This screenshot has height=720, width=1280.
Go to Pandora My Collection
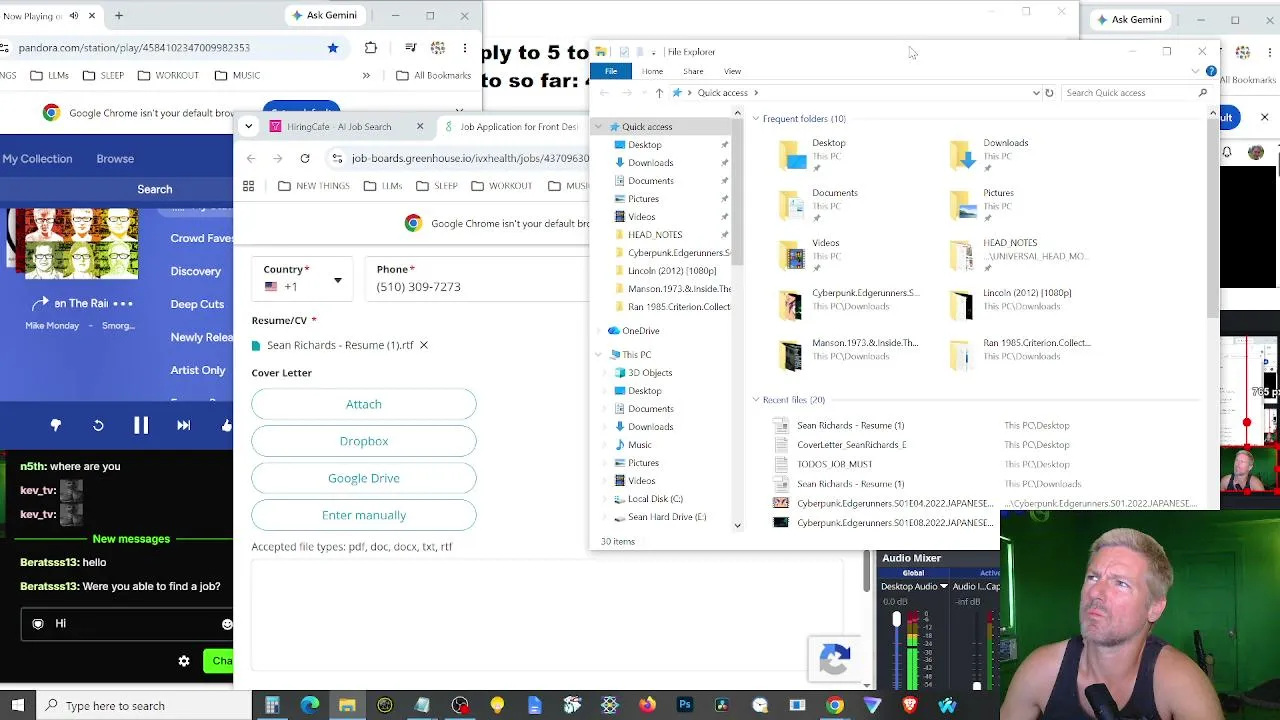click(37, 158)
